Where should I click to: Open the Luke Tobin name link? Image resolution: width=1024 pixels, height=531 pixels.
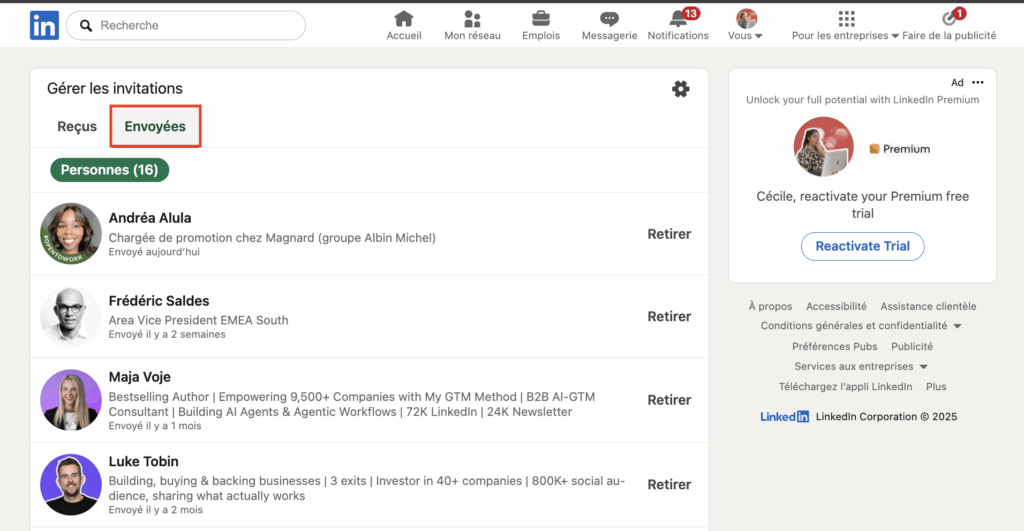[x=143, y=461]
